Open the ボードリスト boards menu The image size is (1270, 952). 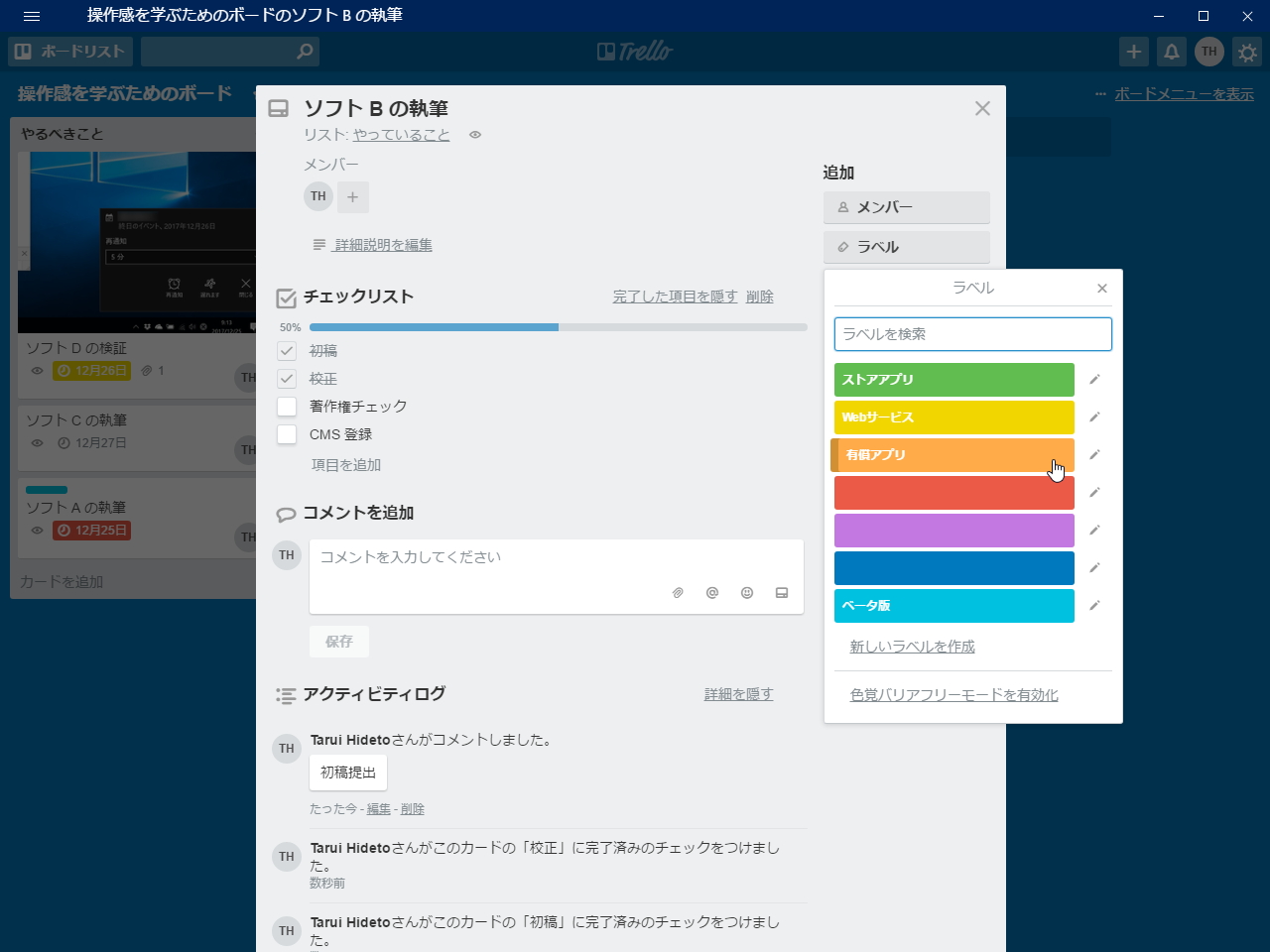(70, 52)
